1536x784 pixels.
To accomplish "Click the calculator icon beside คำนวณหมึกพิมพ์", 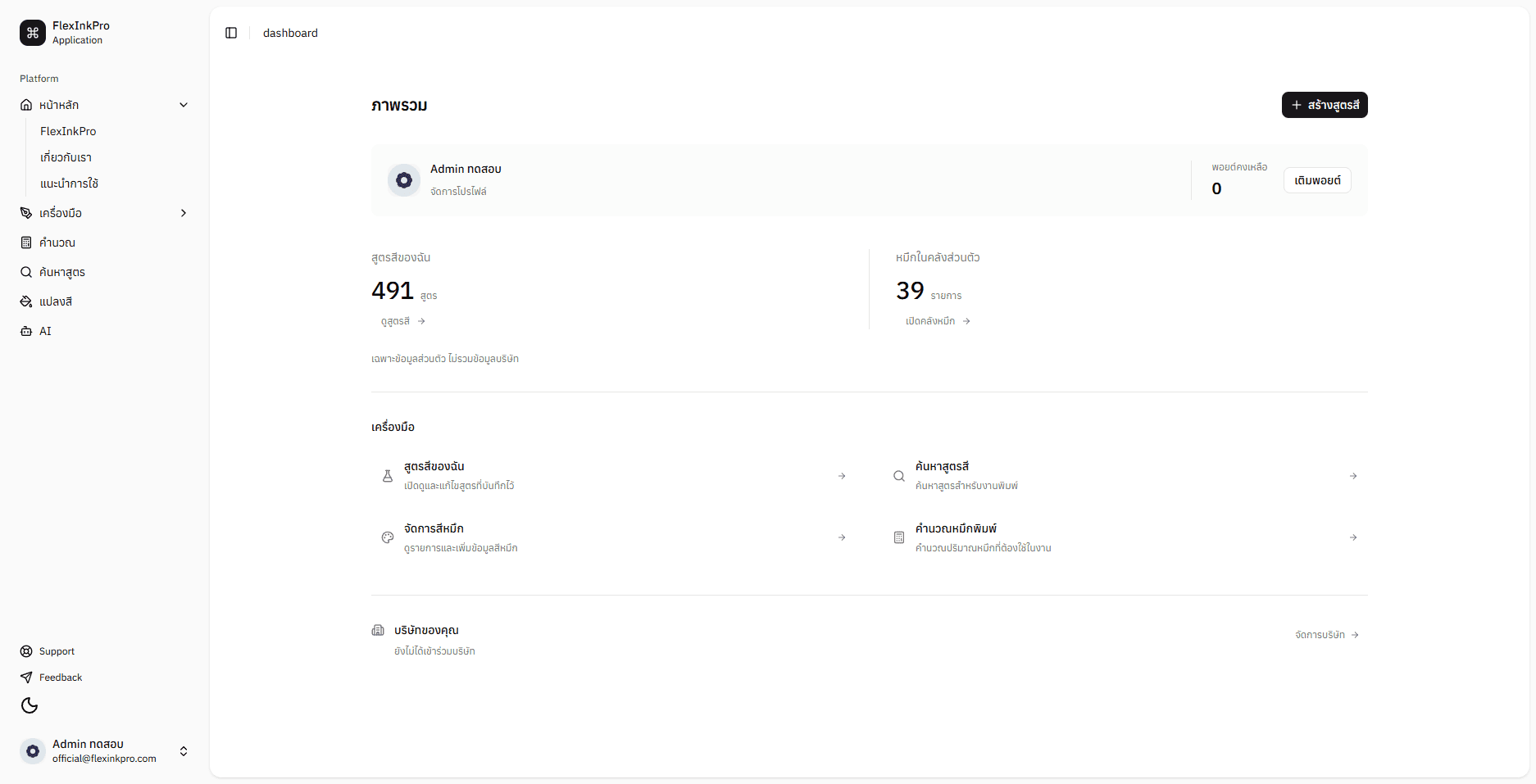I will coord(899,537).
